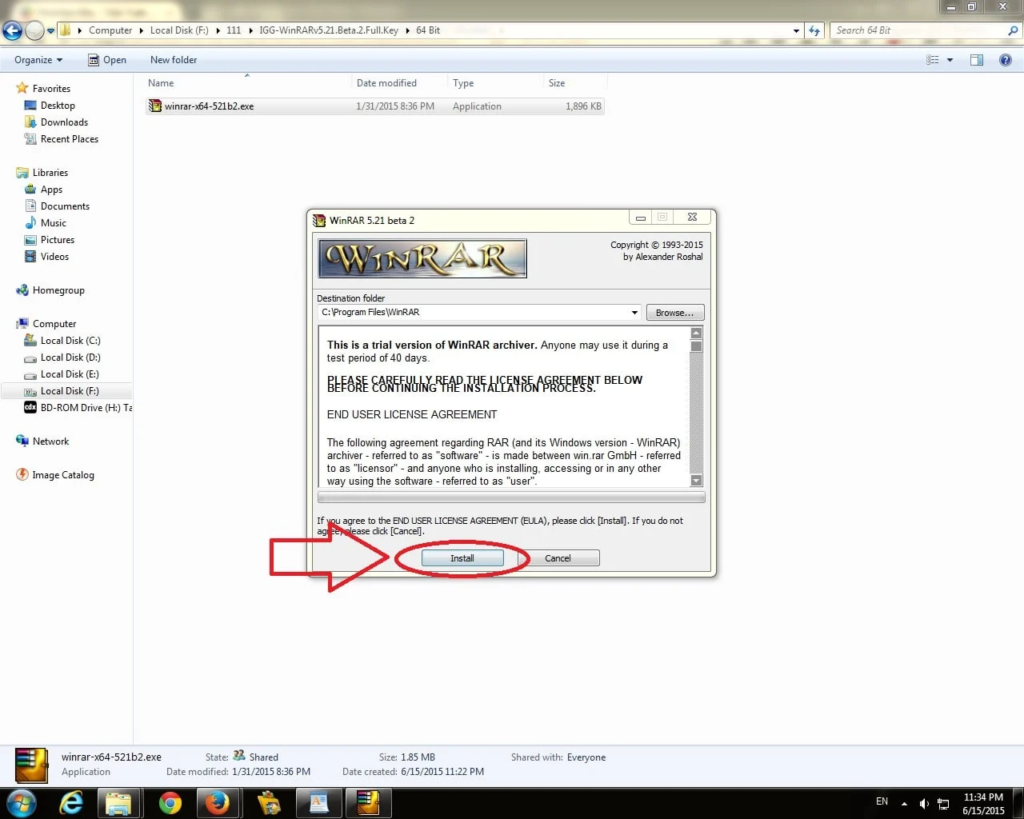
Task: Expand the change view options dropdown
Action: click(x=950, y=60)
